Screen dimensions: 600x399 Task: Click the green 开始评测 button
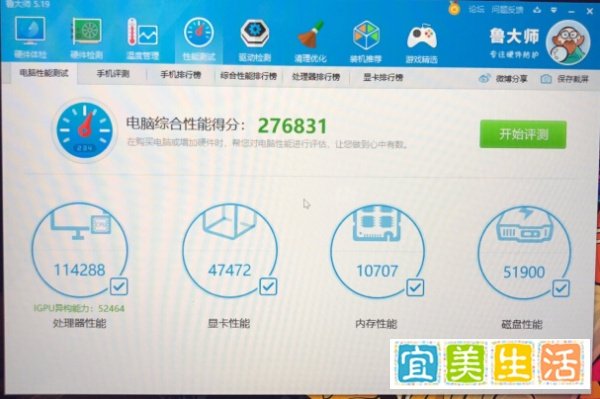point(523,134)
